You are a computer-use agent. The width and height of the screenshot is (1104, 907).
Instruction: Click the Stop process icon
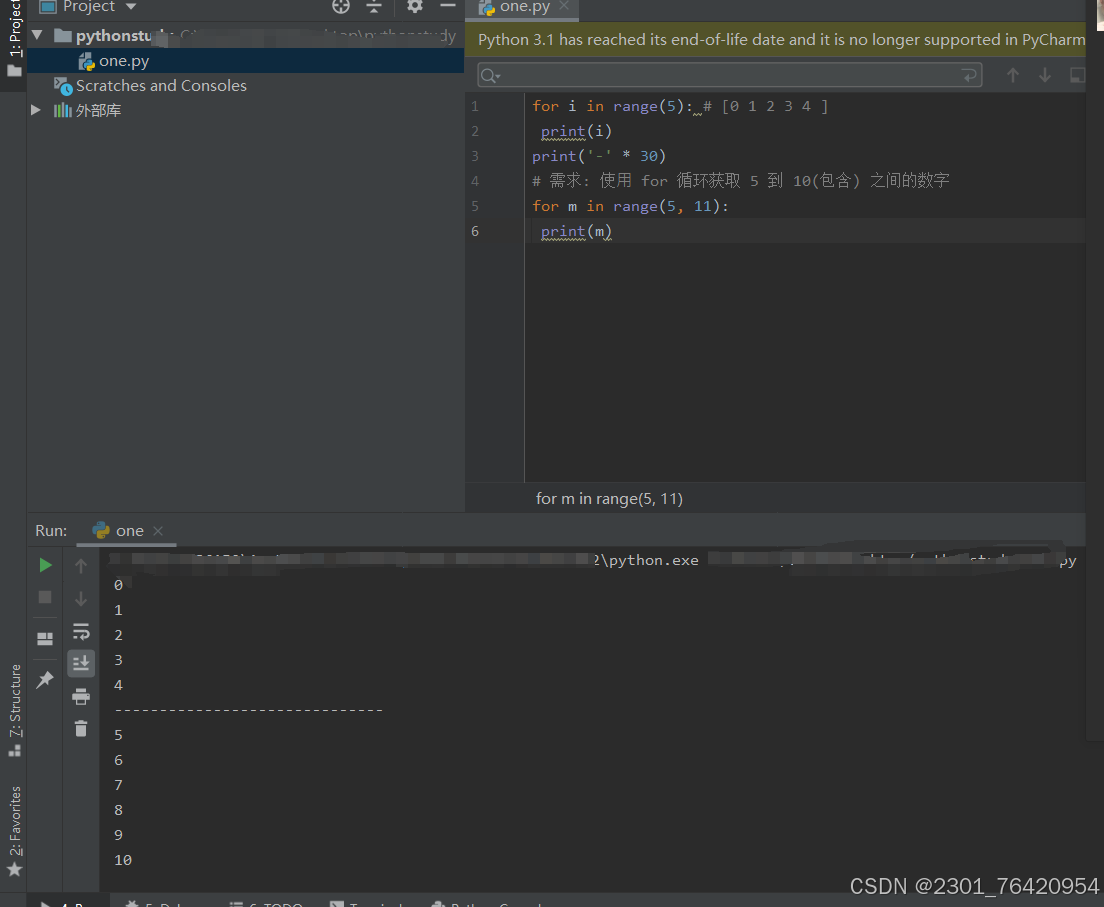pyautogui.click(x=44, y=597)
